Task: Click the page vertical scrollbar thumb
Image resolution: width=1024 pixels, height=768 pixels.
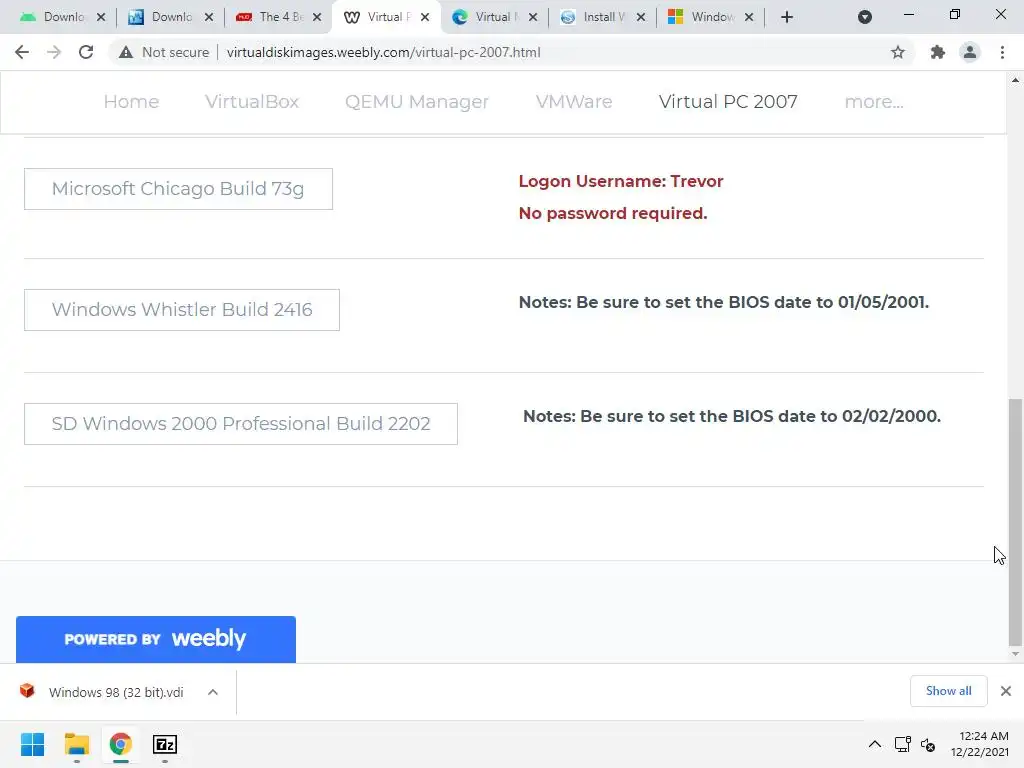Action: click(1015, 521)
